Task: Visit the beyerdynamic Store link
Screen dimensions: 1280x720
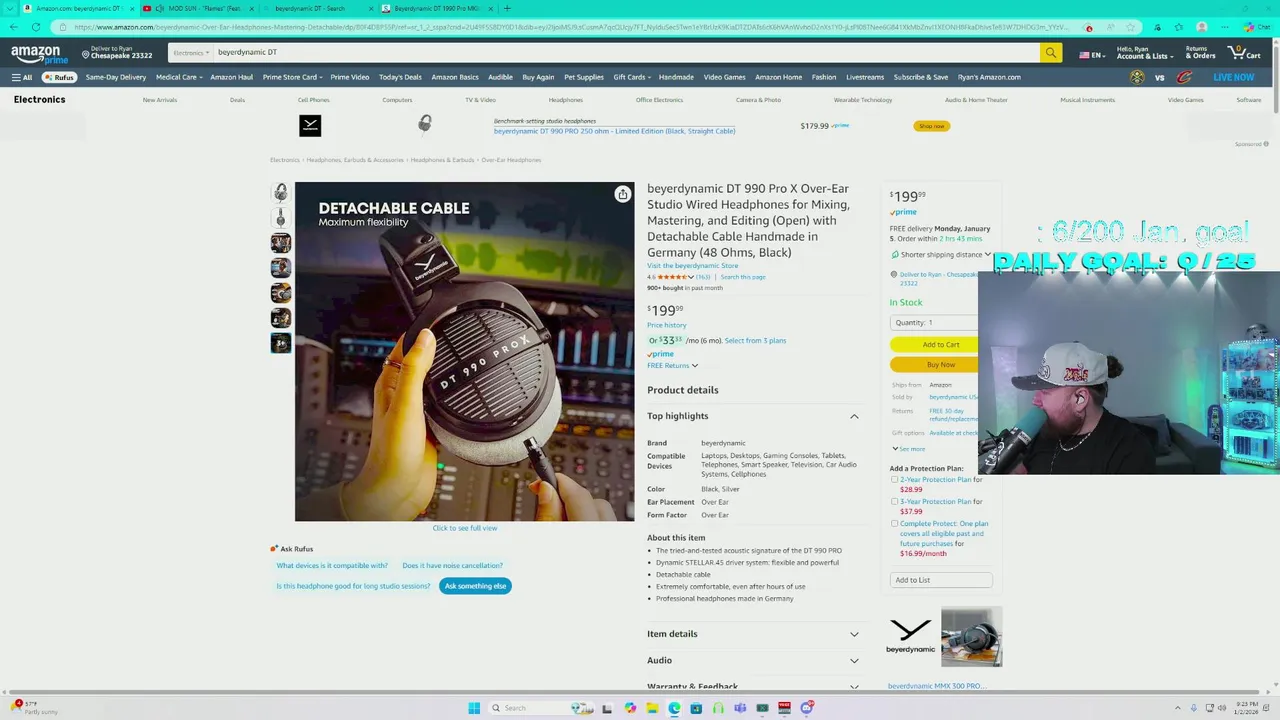Action: pos(692,266)
